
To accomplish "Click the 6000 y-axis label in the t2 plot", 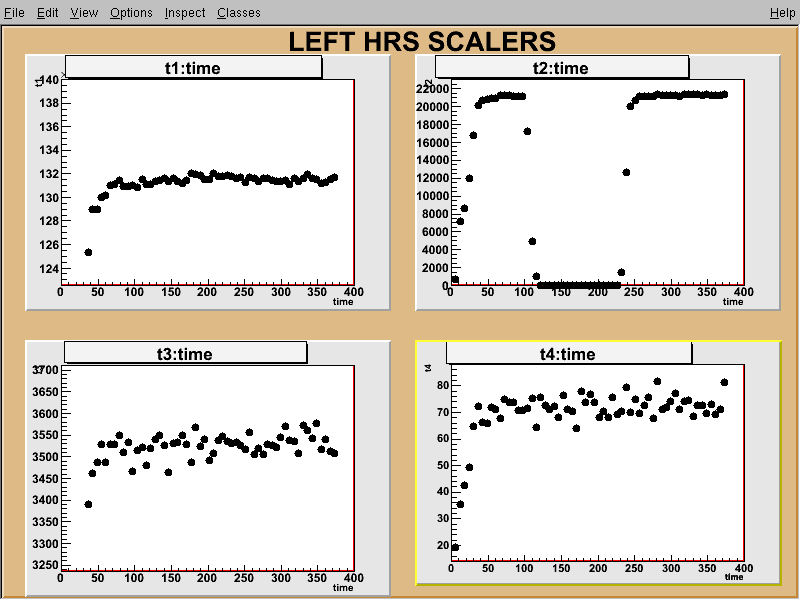I will point(435,232).
